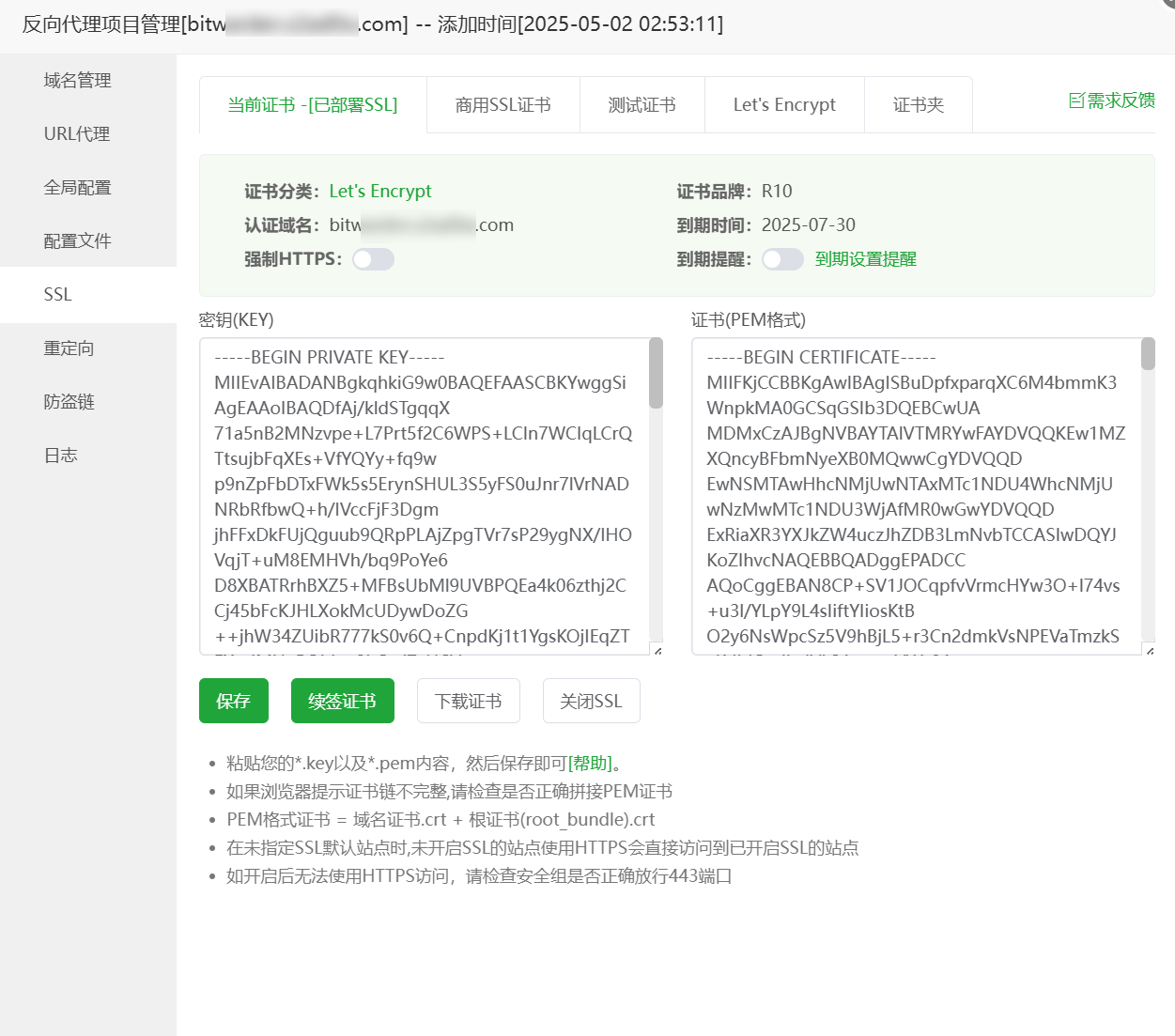Click inside the 密钥(KEY) text area
This screenshot has height=1036, width=1175.
[x=423, y=498]
